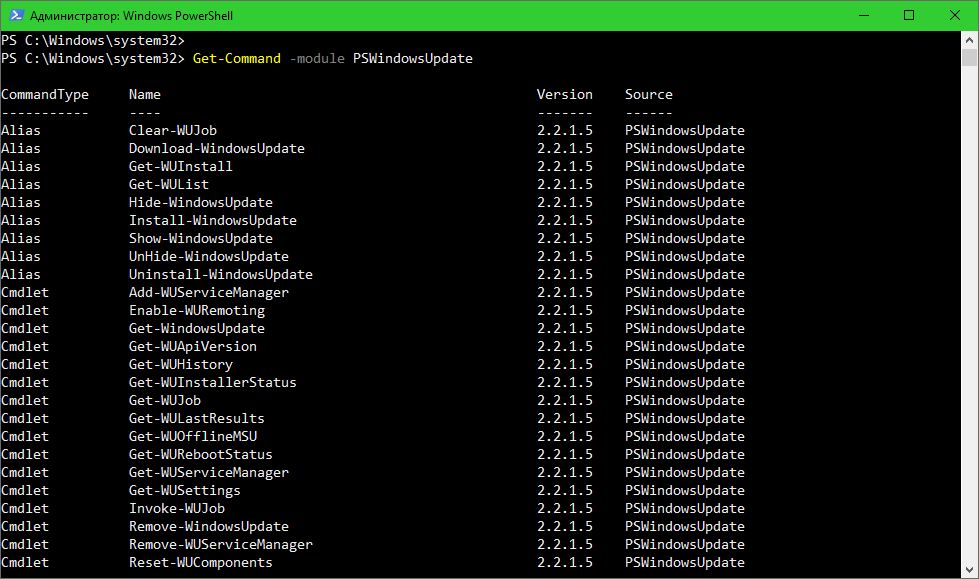
Task: Click the scrollbar up arrow
Action: (969, 41)
